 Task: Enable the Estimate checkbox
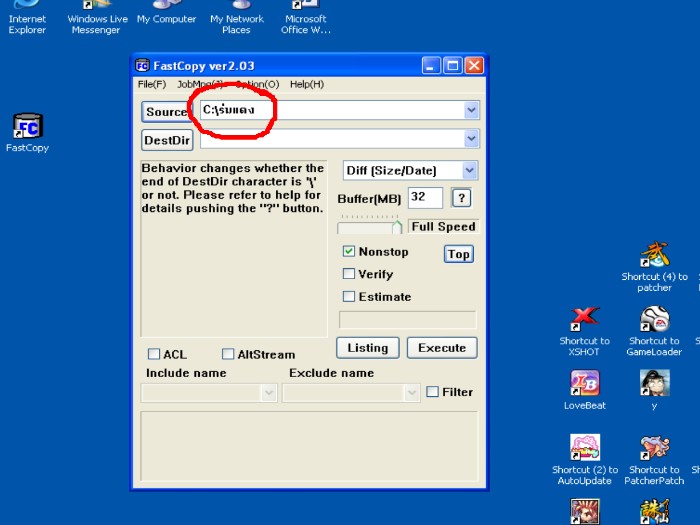[x=349, y=296]
